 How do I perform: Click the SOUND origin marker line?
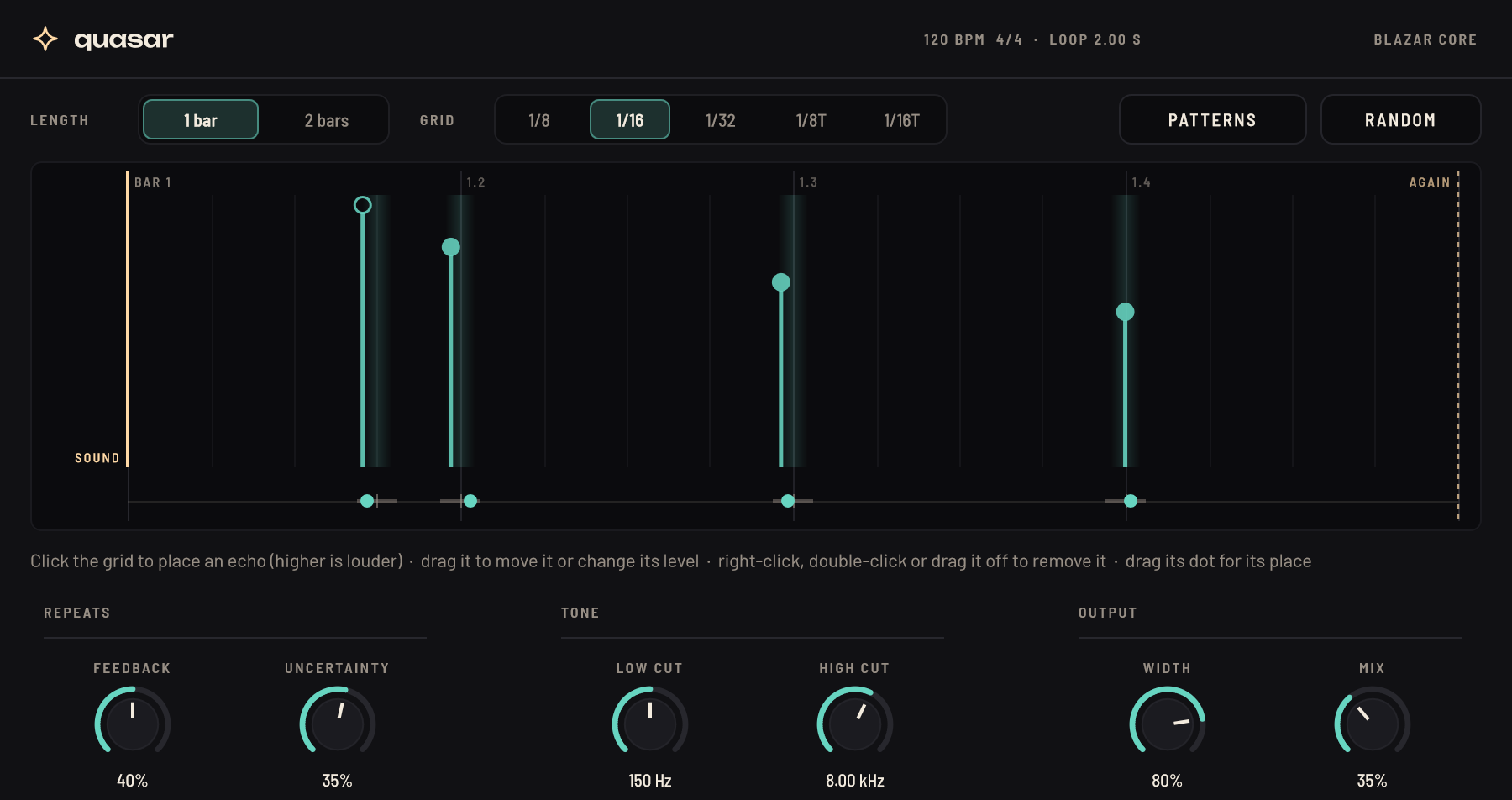coord(128,319)
